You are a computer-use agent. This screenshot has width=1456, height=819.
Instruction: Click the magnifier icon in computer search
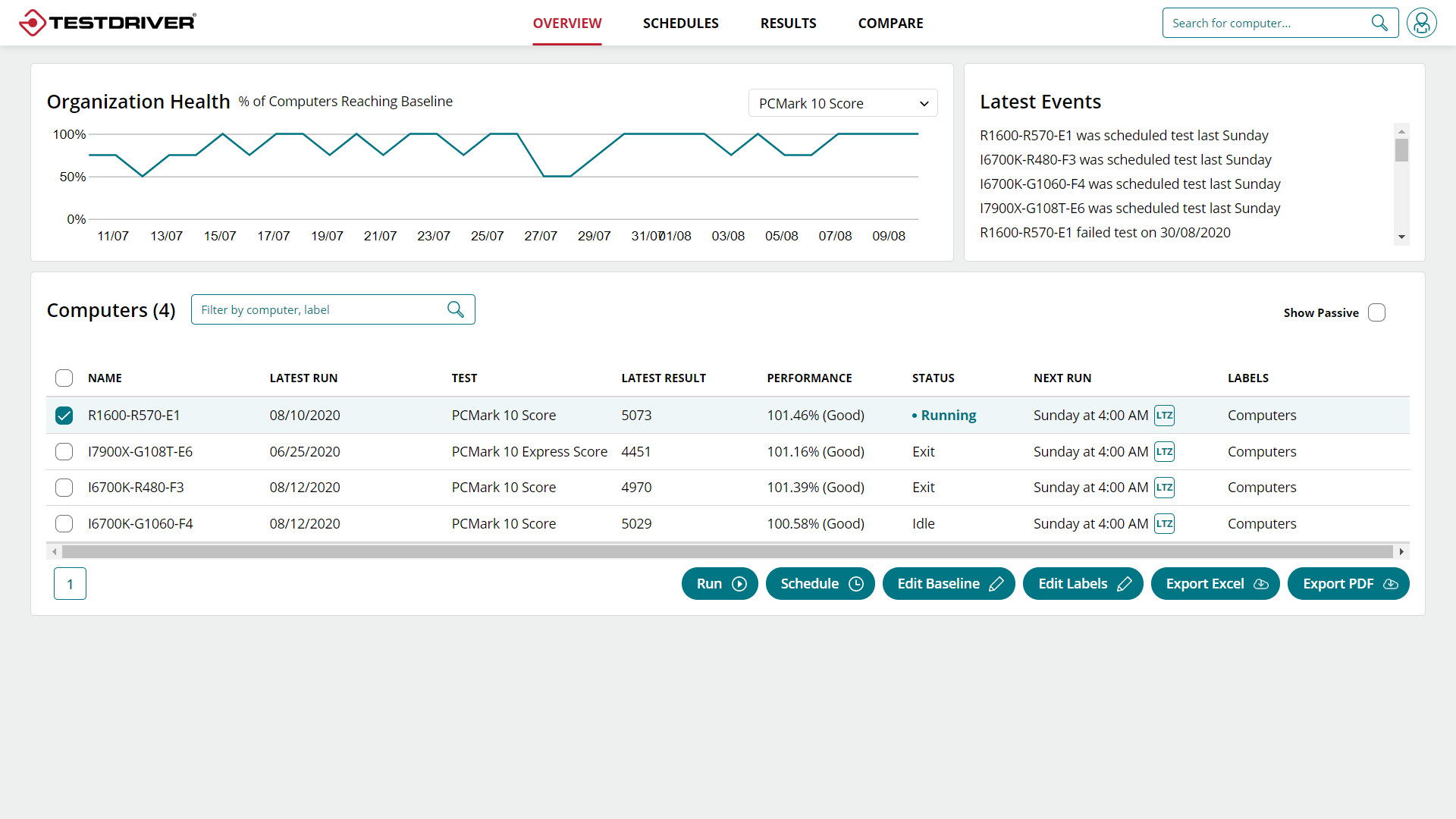[1379, 23]
